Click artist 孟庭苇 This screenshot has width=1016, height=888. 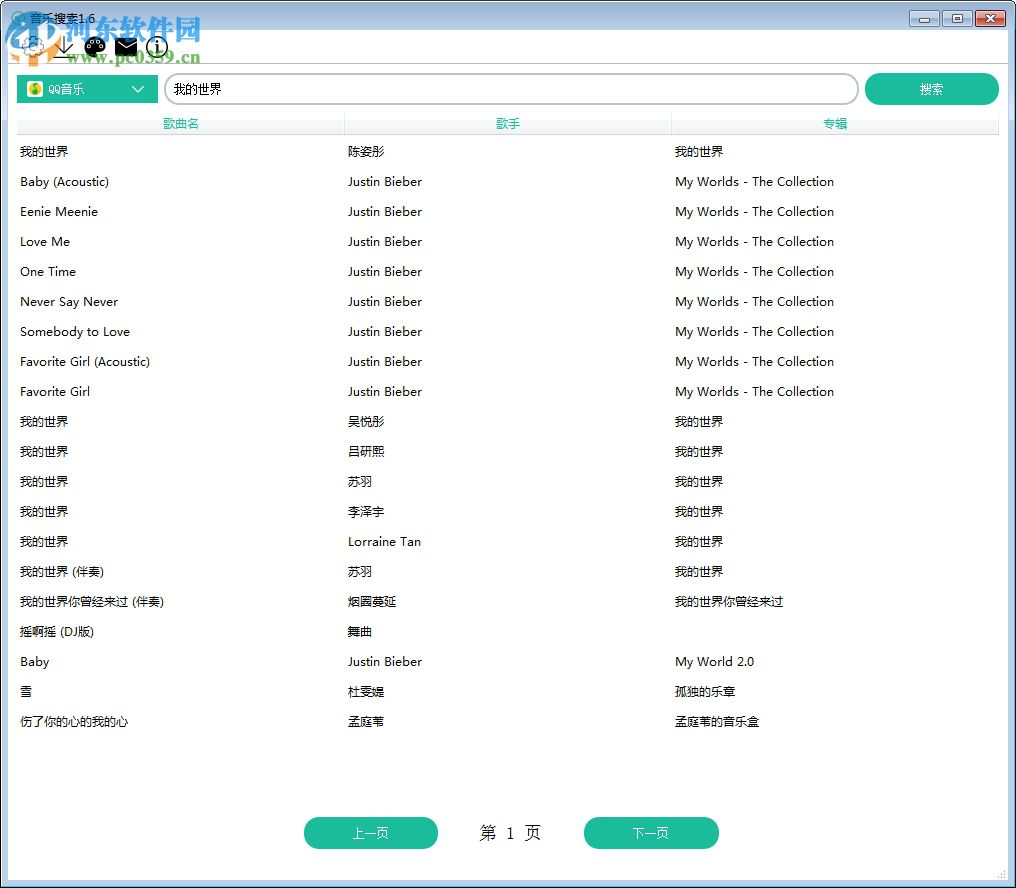366,721
